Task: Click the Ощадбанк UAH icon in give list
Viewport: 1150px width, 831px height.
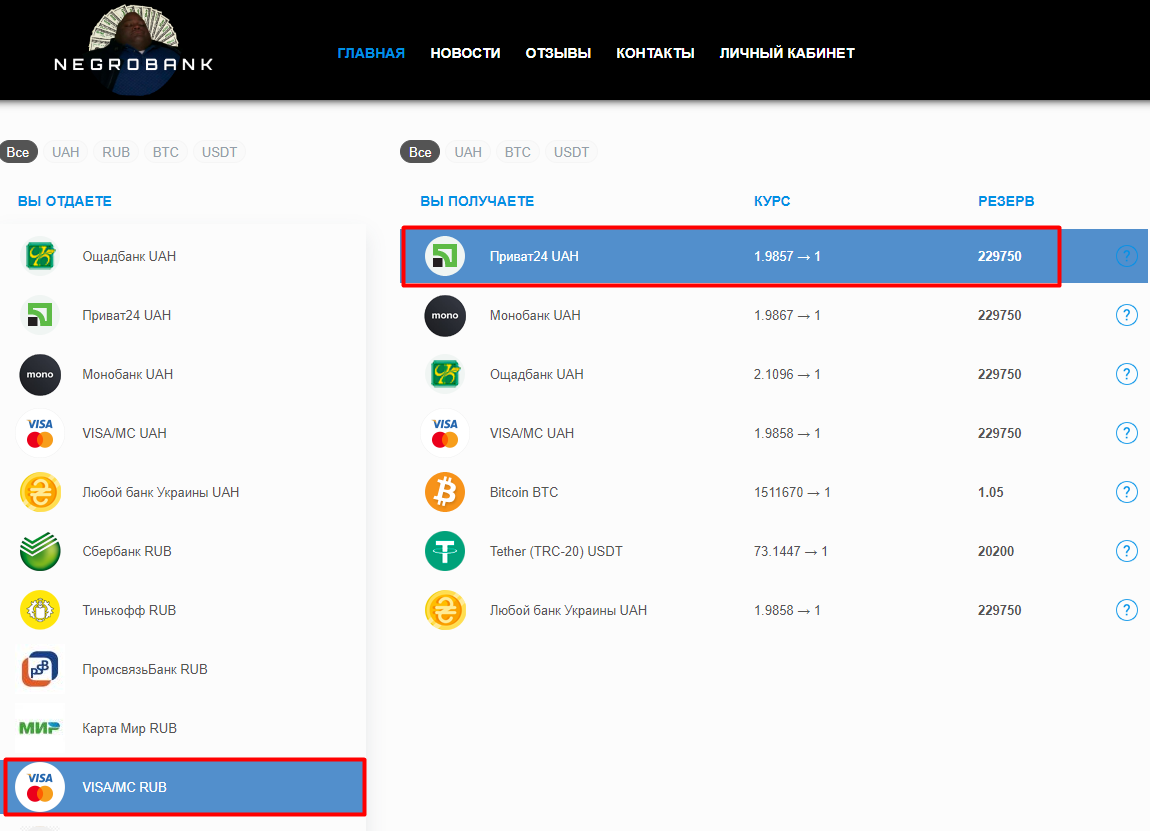Action: tap(40, 256)
